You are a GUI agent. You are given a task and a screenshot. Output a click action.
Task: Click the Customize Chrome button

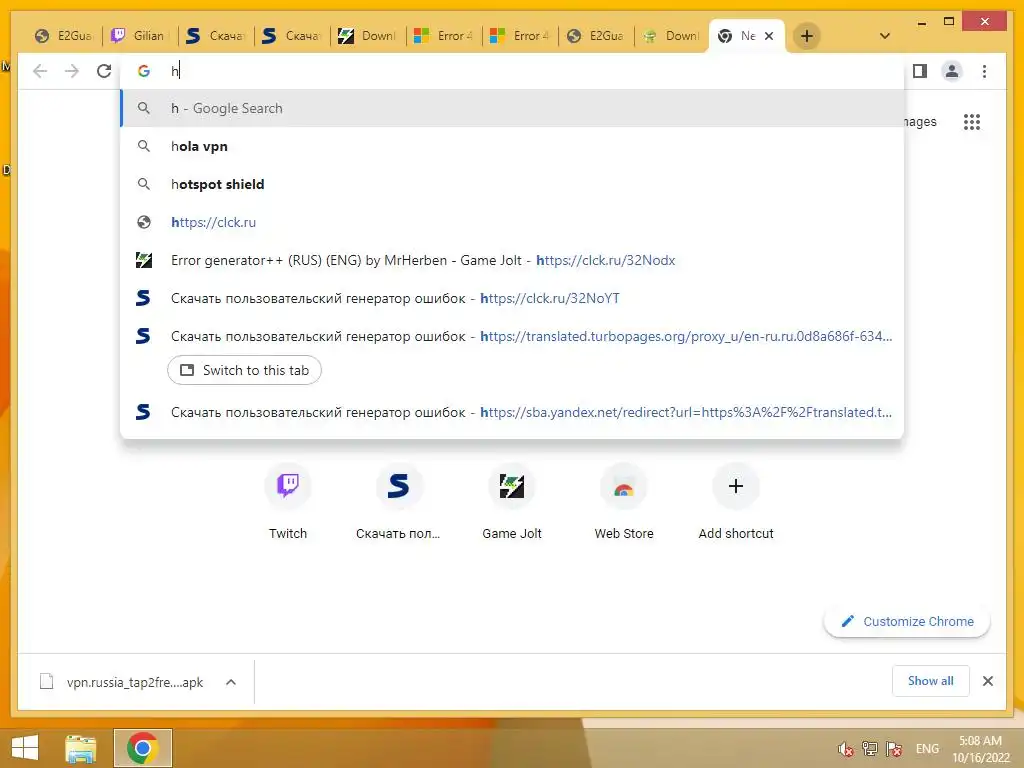907,622
